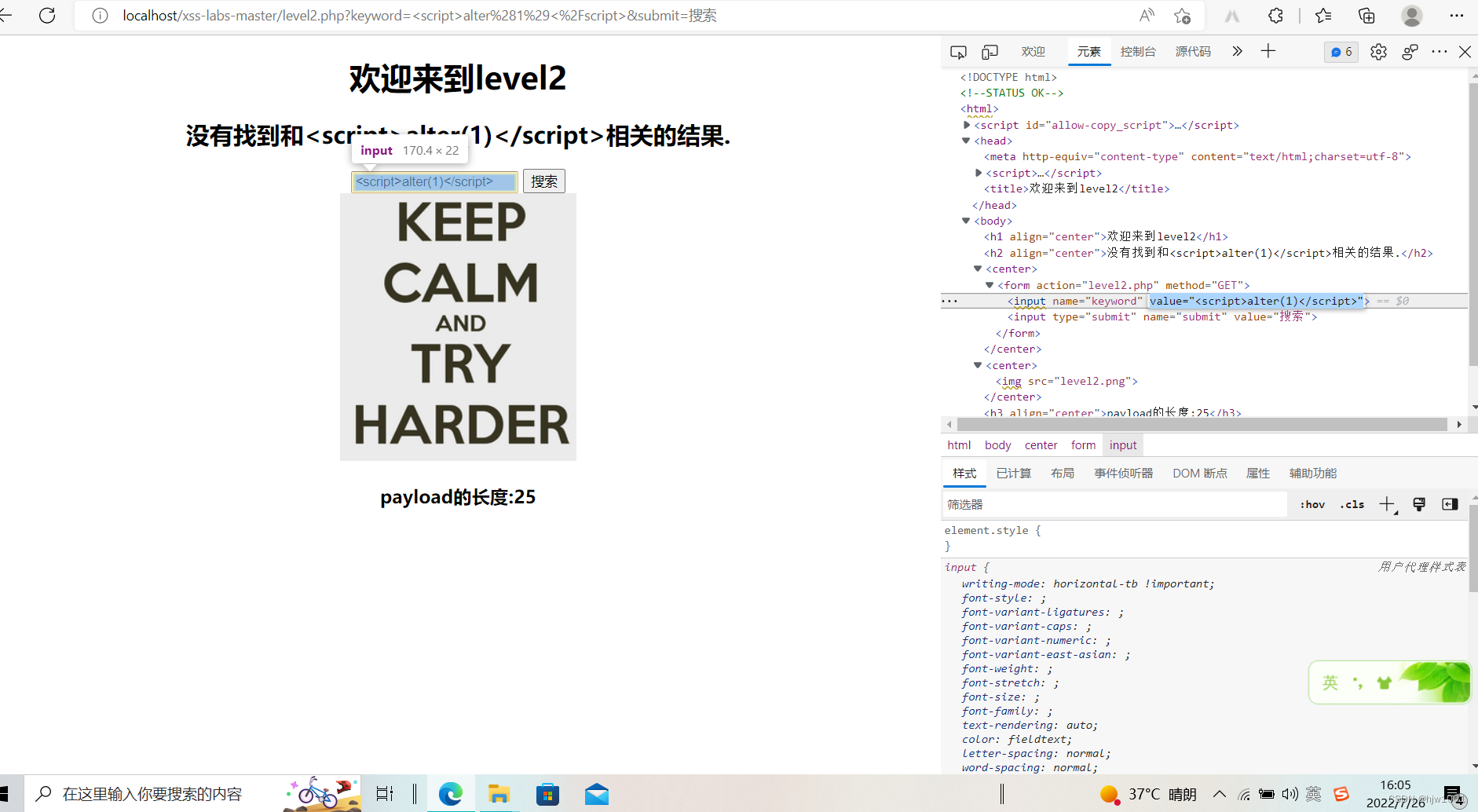Reload the page with the refresh icon
Screen dimensions: 1478x812
coord(47,16)
